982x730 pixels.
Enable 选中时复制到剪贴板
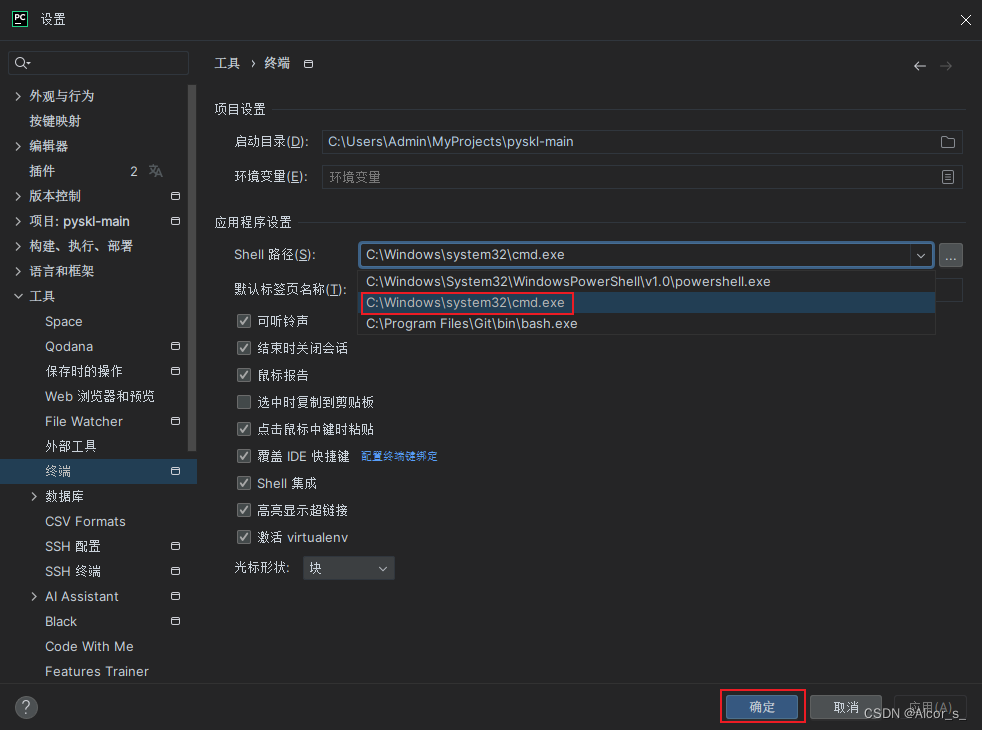(x=243, y=401)
